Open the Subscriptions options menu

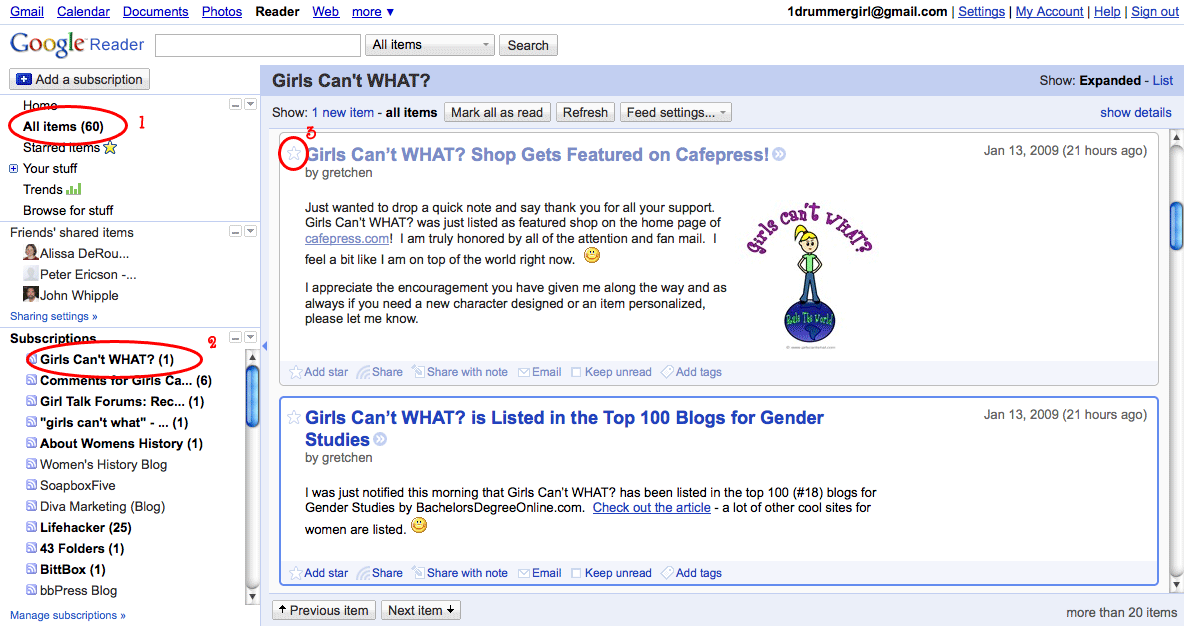tap(251, 337)
